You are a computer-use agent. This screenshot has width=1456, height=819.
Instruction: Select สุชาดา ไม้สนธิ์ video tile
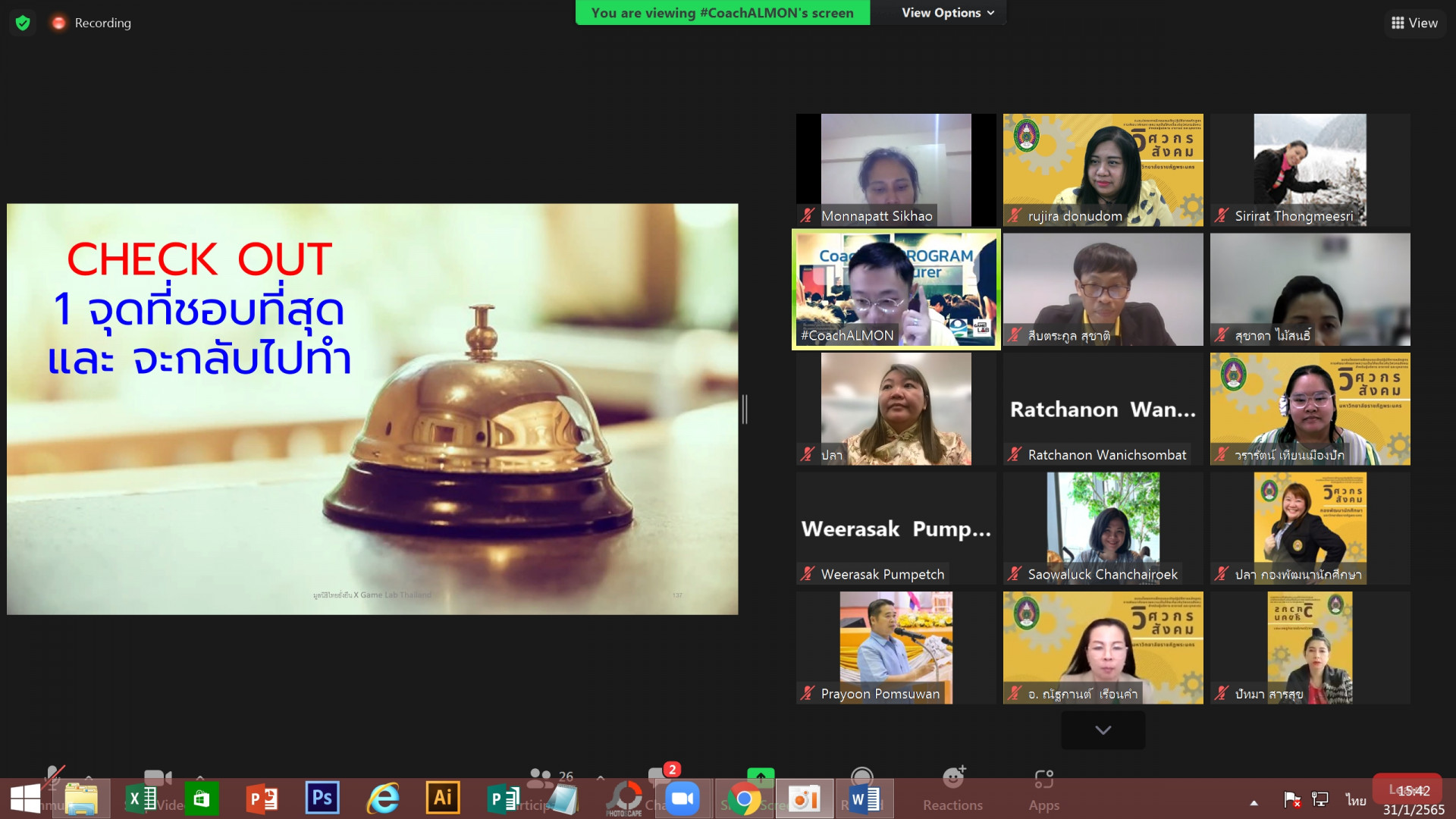point(1310,290)
